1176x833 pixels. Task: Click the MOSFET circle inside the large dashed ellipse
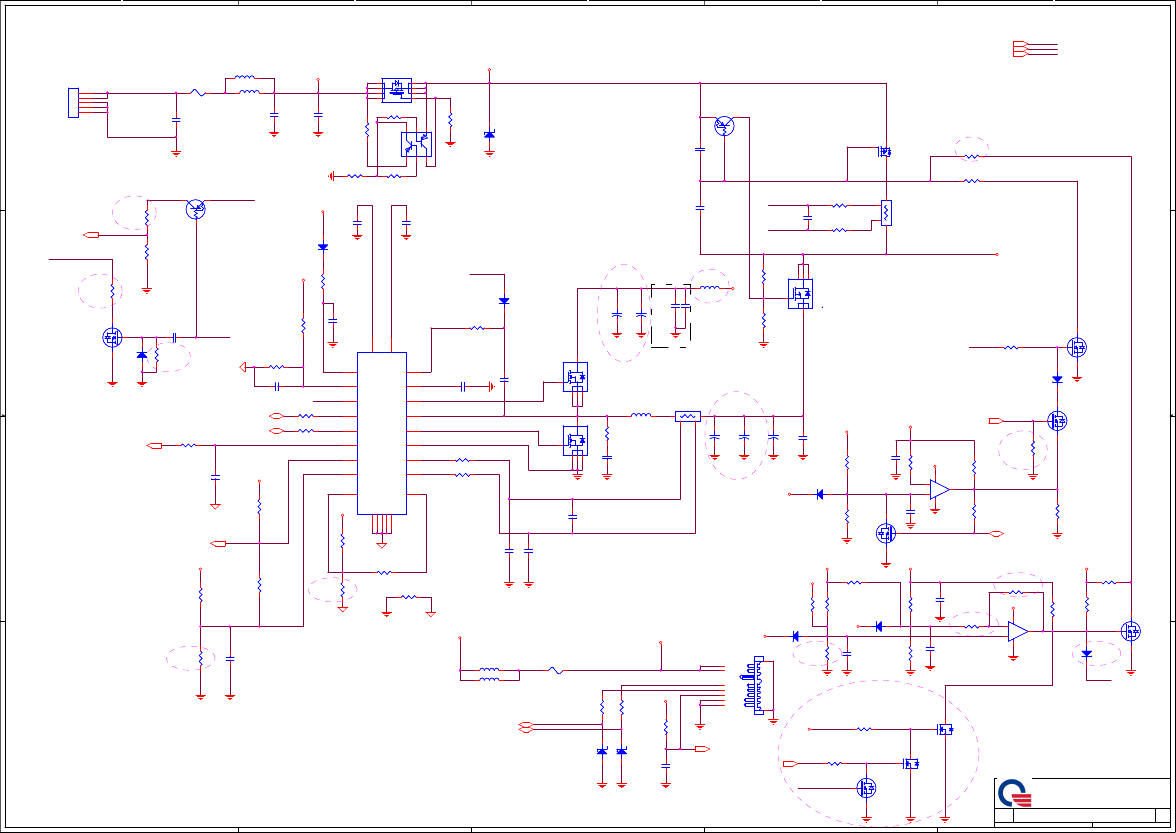pos(866,788)
